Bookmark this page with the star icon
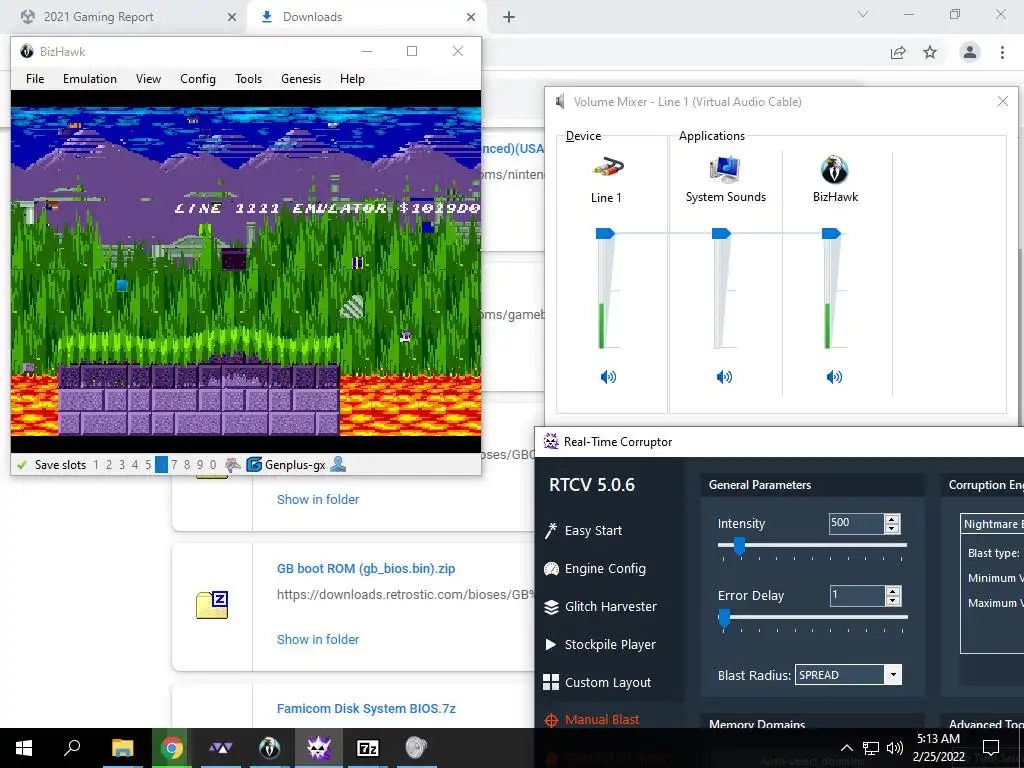This screenshot has width=1024, height=768. tap(930, 52)
